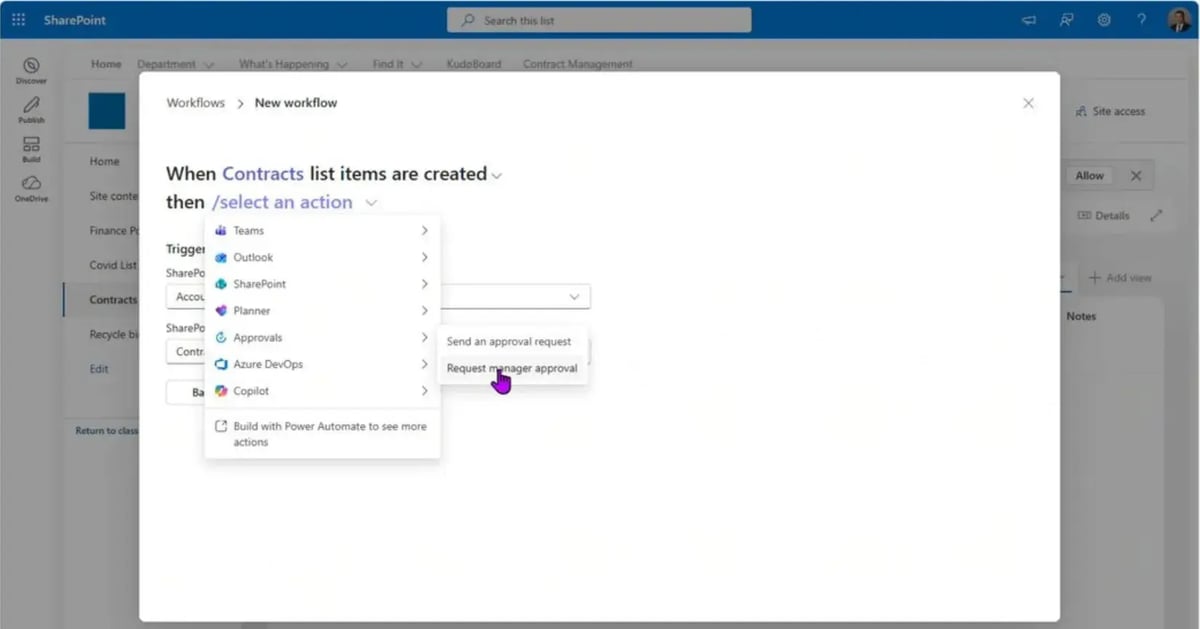This screenshot has height=629, width=1200.
Task: Expand the SharePoint submenu arrow
Action: click(424, 284)
